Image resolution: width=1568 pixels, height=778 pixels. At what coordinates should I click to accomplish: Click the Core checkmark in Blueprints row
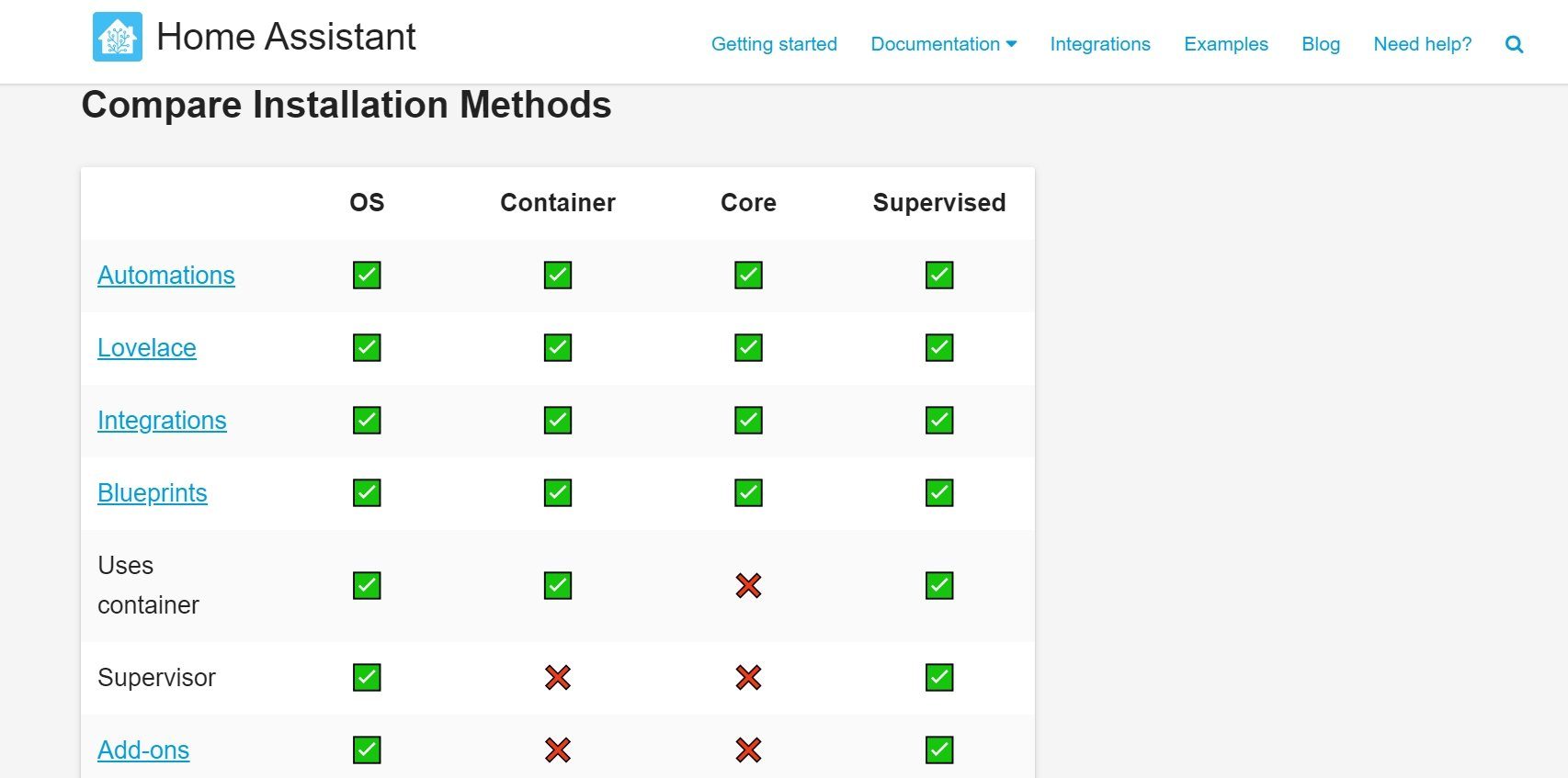pos(748,492)
